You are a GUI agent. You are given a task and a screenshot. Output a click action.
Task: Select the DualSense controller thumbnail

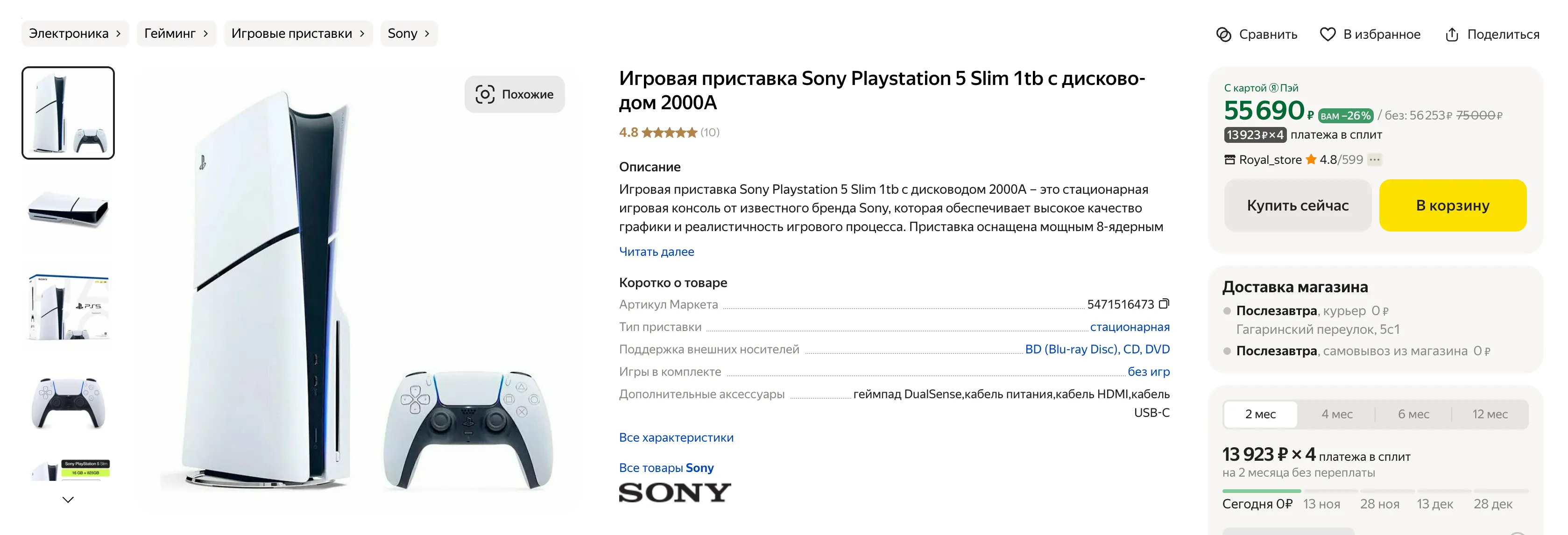68,403
